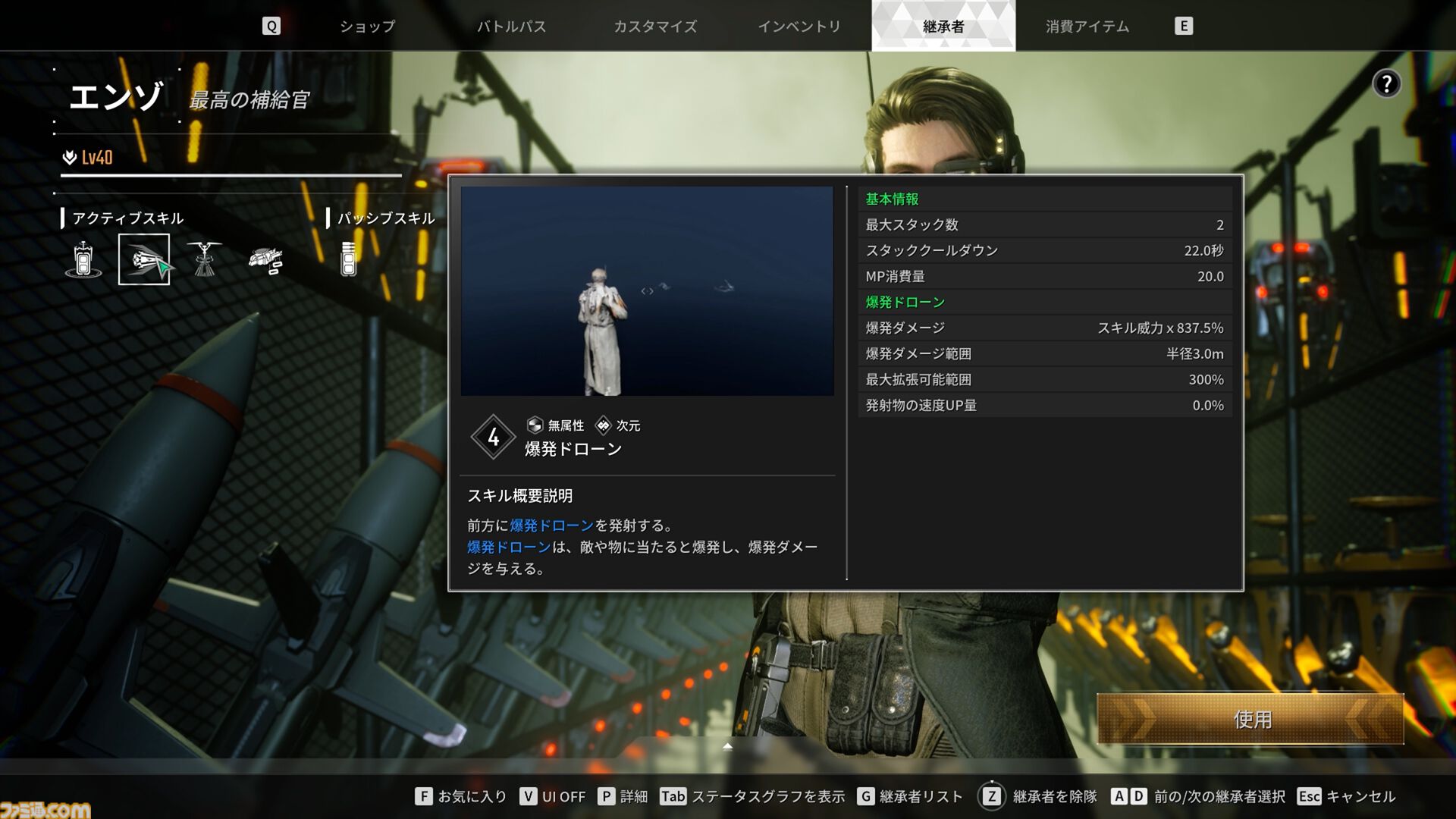Image resolution: width=1456 pixels, height=819 pixels.
Task: Click the パッシブスキル heading
Action: (x=386, y=218)
